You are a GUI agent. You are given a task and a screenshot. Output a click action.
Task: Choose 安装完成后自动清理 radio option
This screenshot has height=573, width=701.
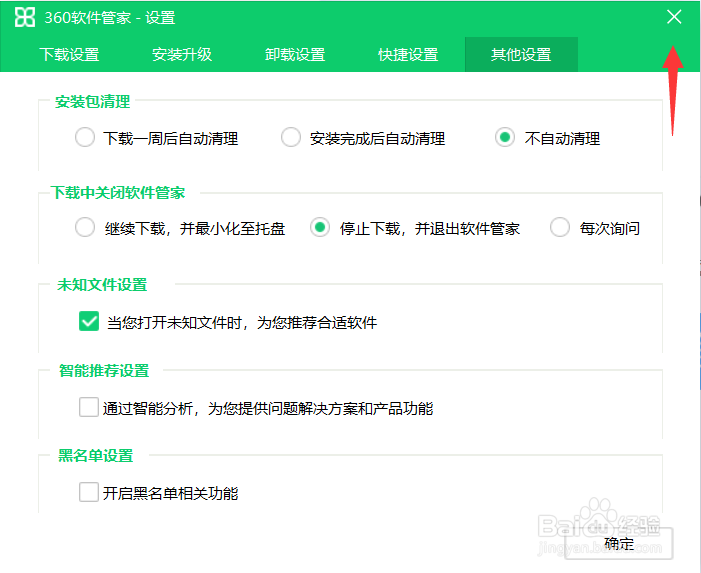pos(291,137)
